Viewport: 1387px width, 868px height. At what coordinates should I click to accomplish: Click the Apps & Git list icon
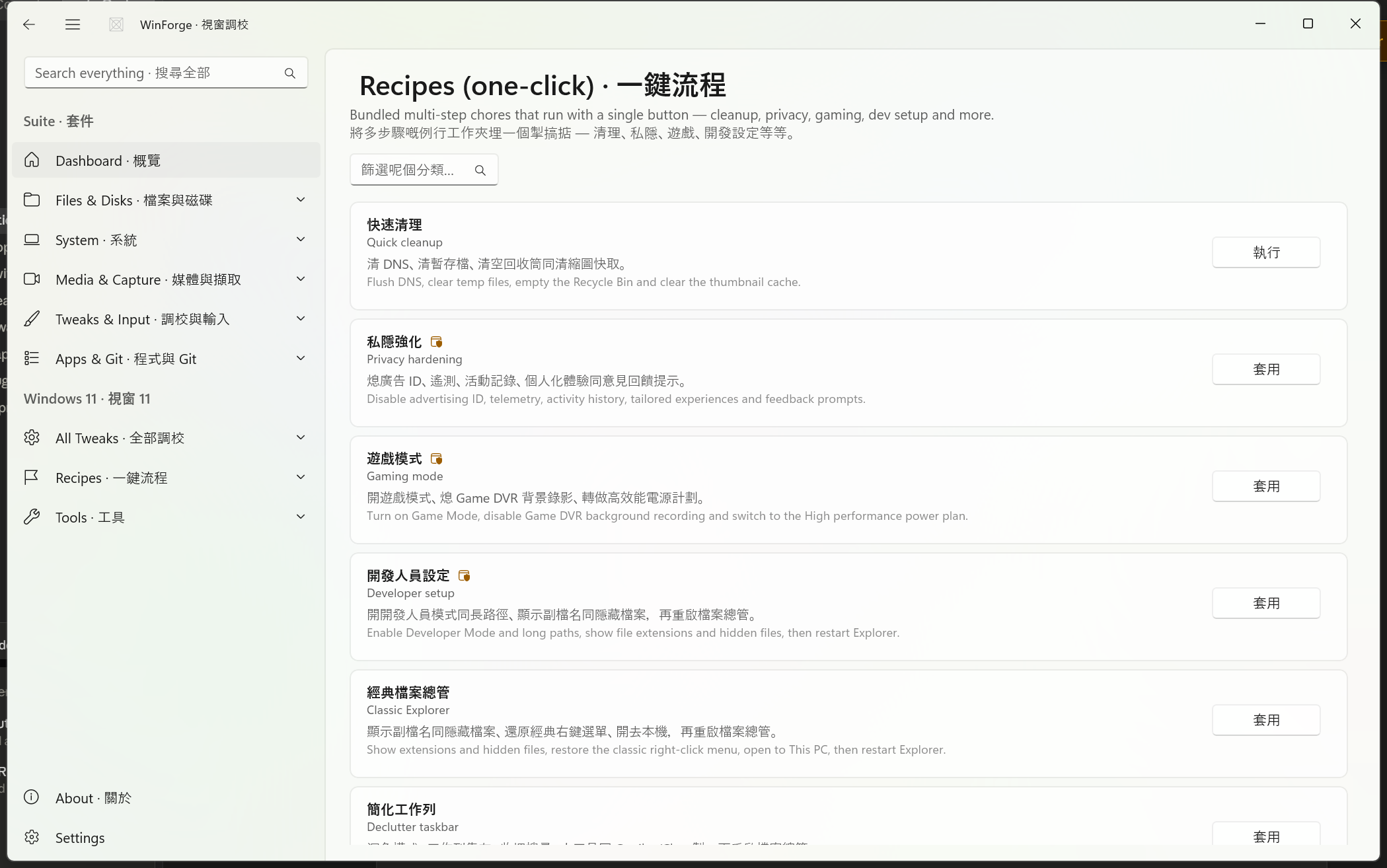pos(32,358)
